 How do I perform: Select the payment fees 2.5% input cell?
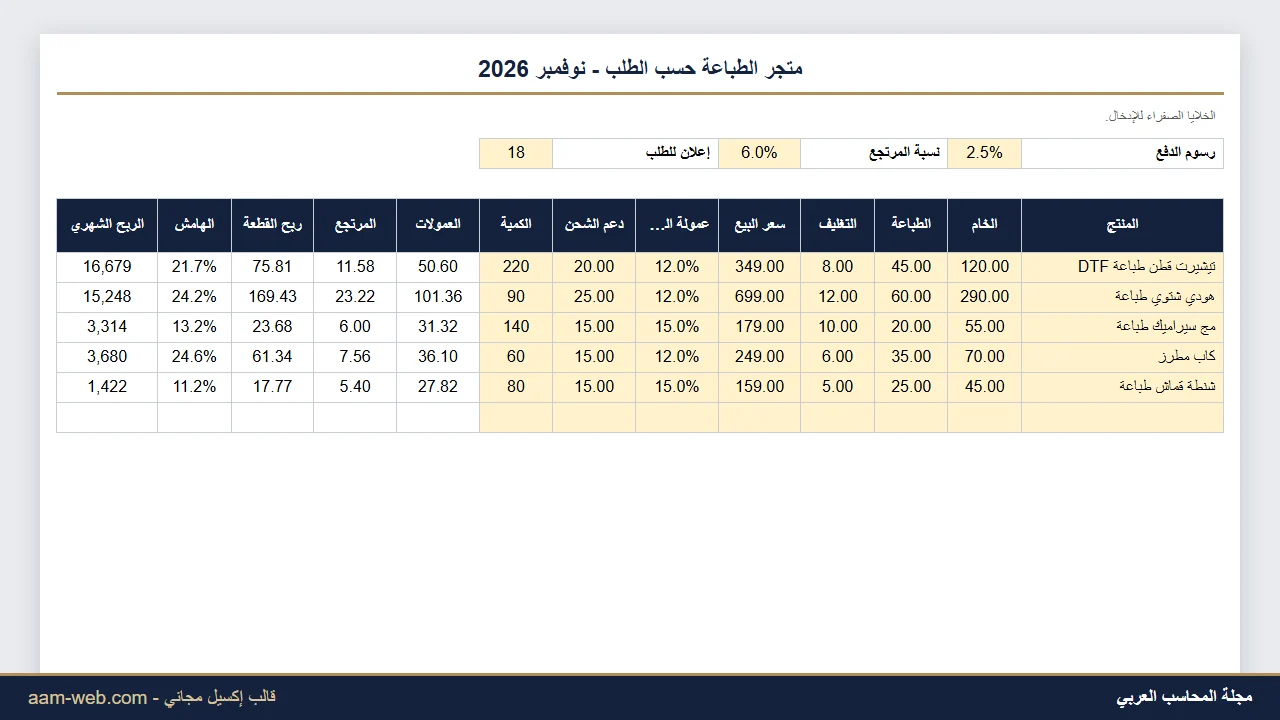tap(984, 153)
